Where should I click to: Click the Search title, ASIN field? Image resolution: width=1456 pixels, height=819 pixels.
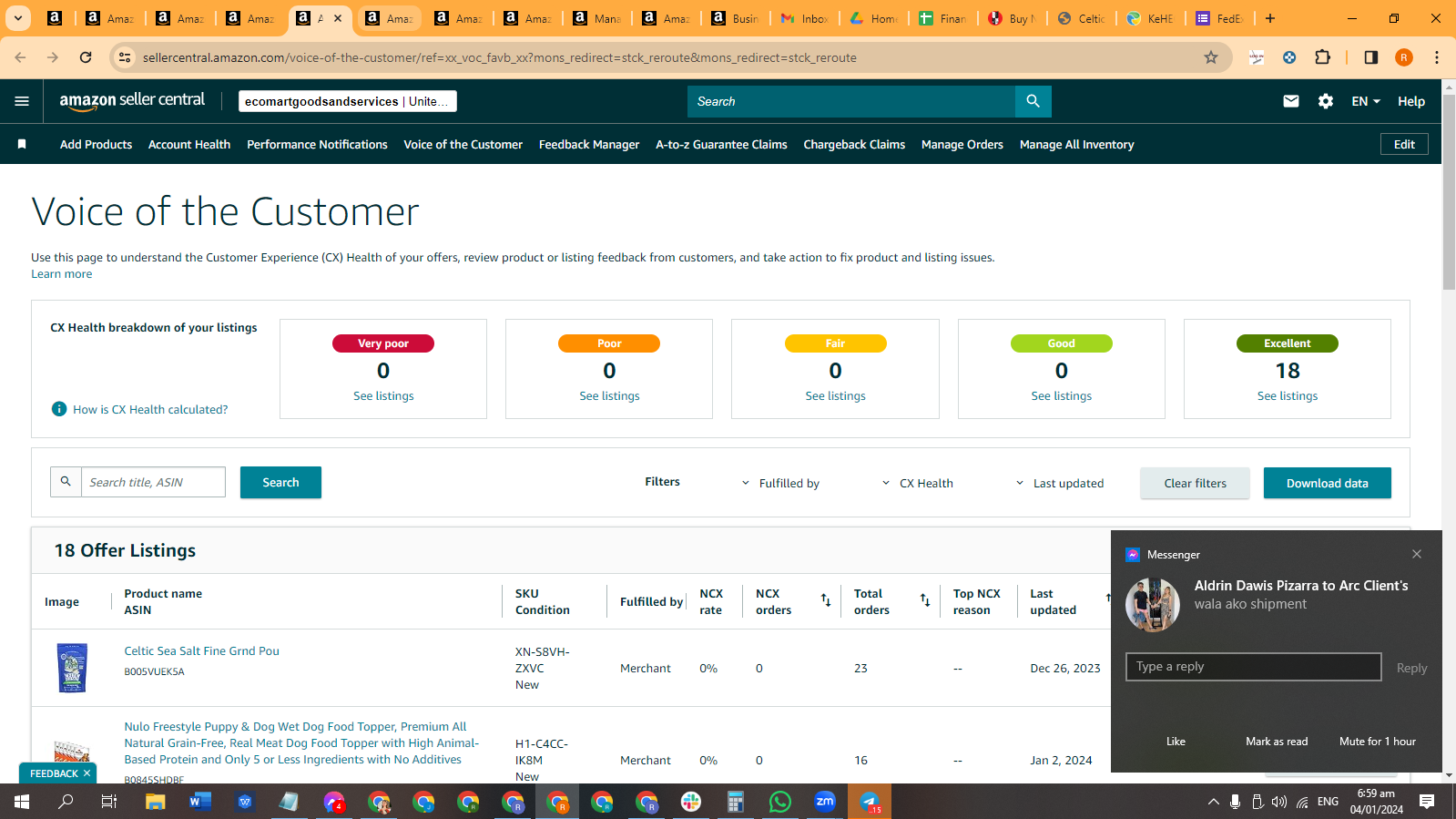click(153, 482)
